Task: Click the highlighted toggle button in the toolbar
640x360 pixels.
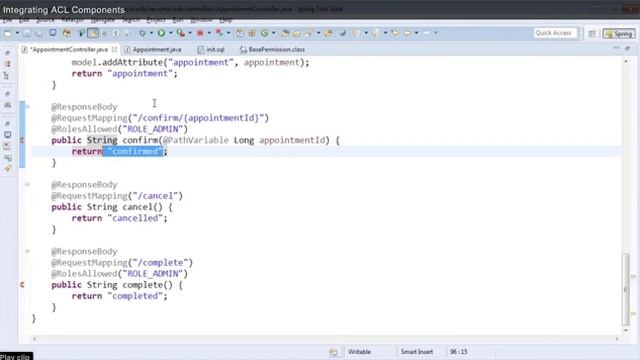Action: pyautogui.click(x=93, y=33)
